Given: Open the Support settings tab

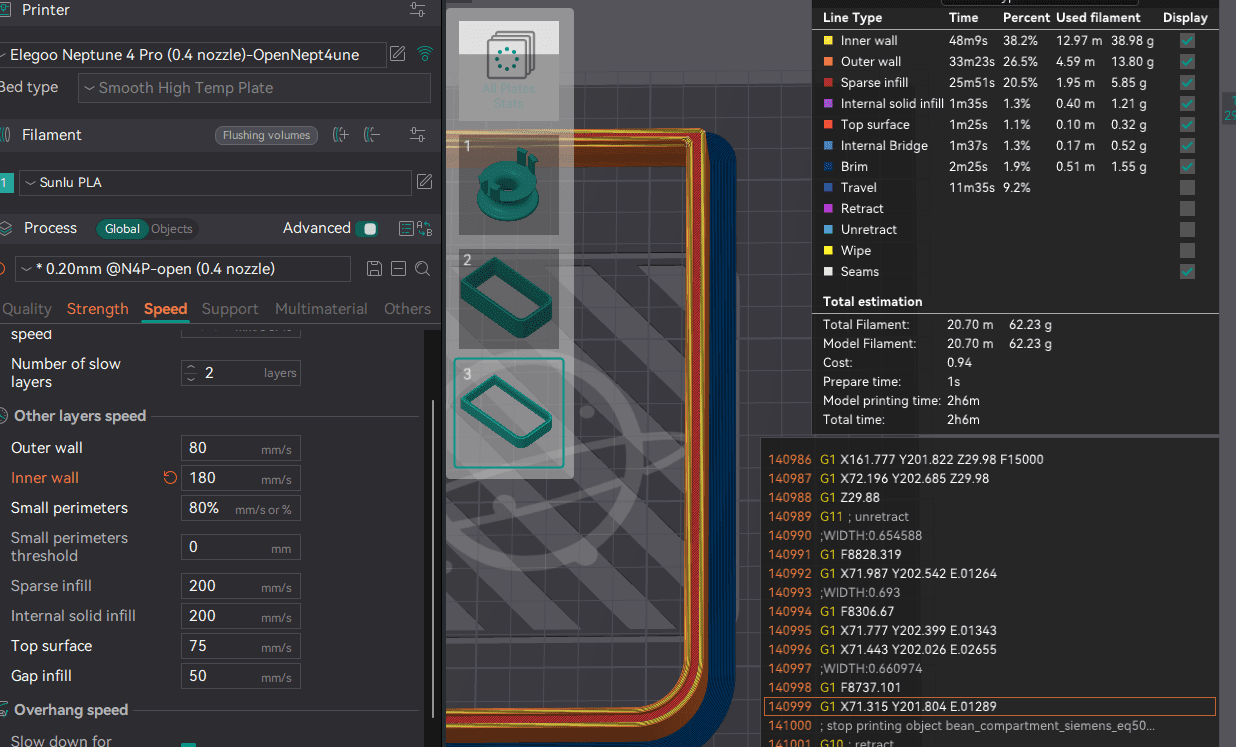Looking at the screenshot, I should coord(230,309).
